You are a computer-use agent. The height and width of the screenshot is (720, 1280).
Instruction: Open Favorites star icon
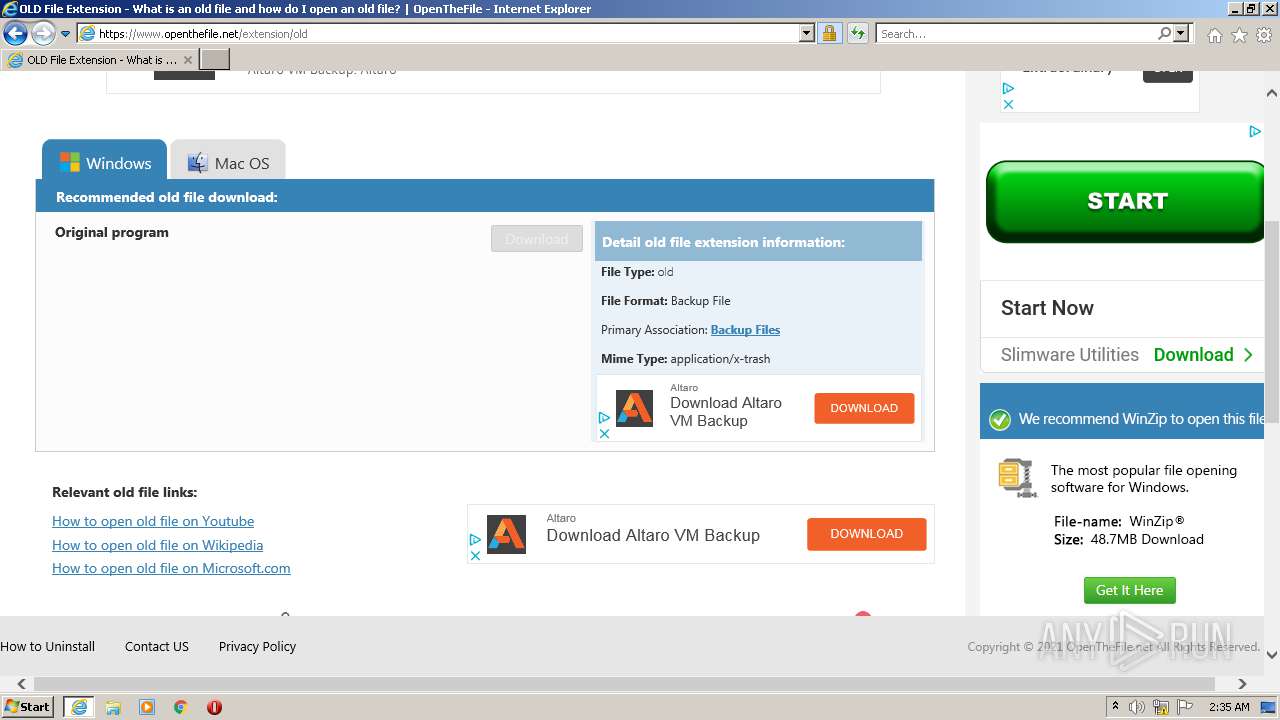[x=1239, y=35]
